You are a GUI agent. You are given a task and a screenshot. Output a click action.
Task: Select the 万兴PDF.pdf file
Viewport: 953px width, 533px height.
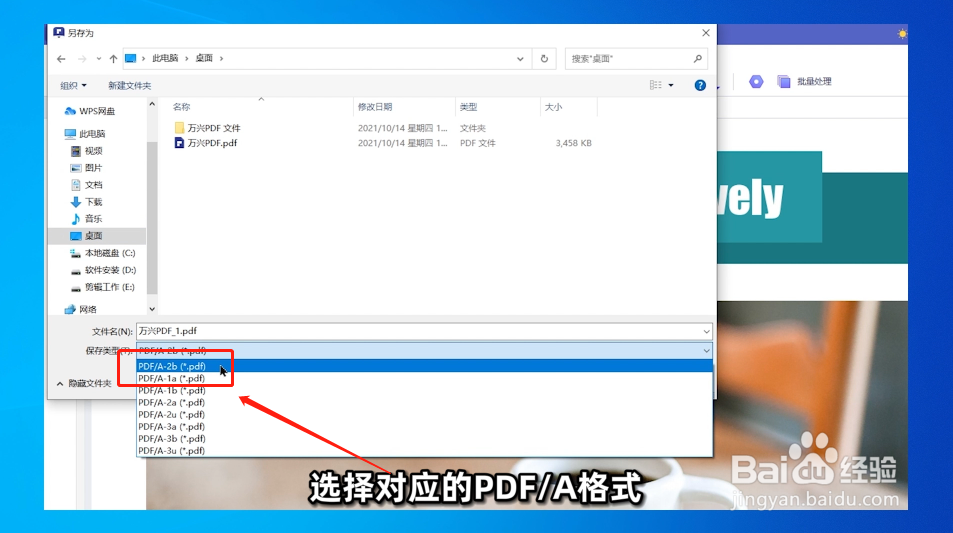point(205,143)
